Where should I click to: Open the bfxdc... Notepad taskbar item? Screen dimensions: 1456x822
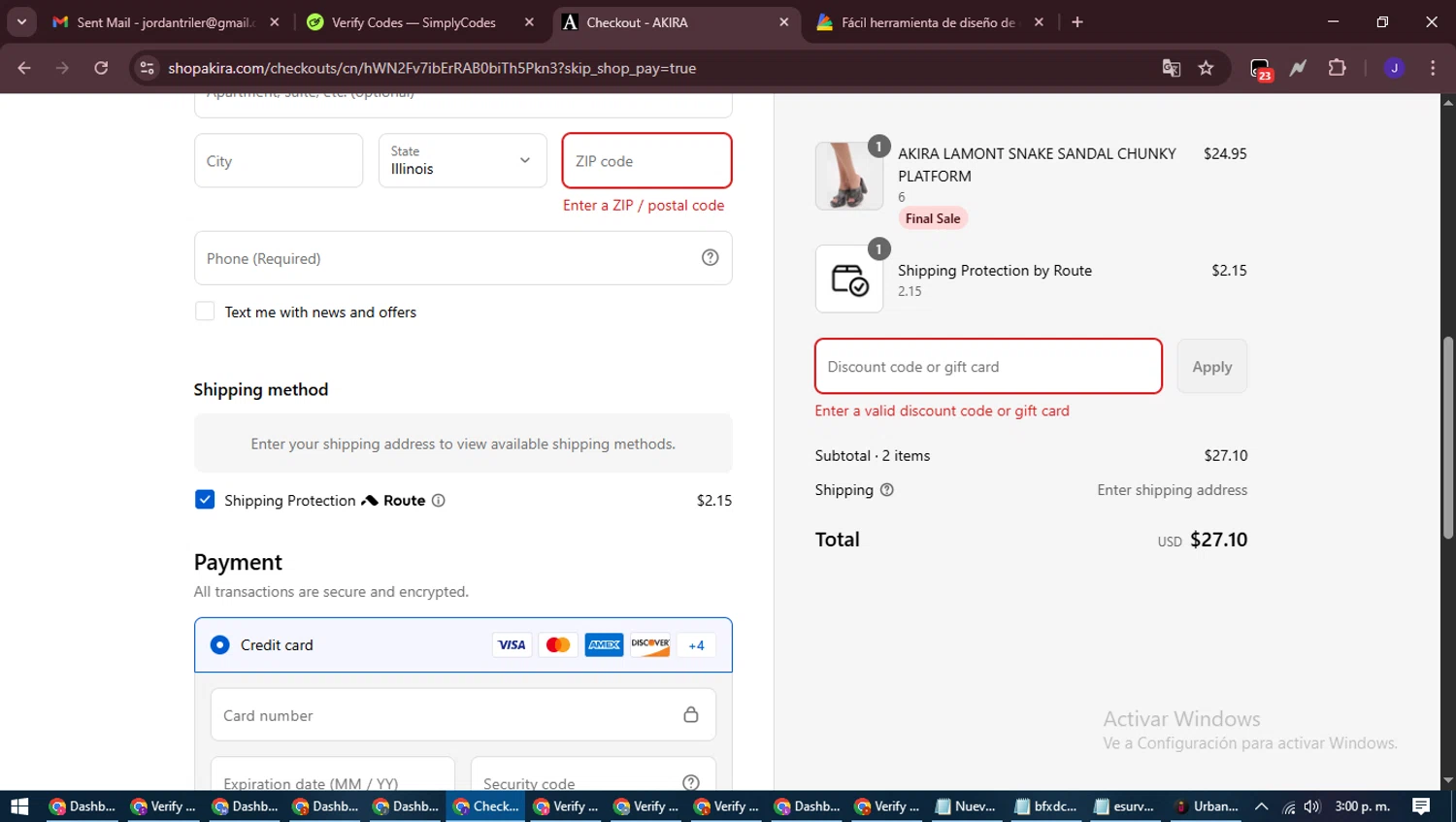coord(1046,806)
